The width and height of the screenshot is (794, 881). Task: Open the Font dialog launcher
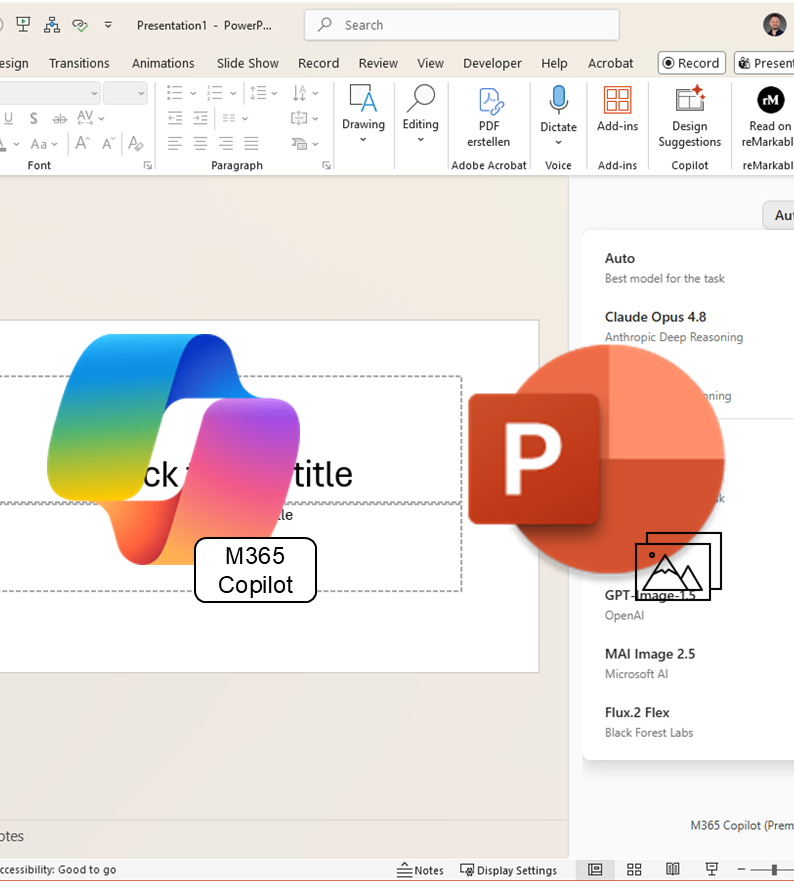pyautogui.click(x=148, y=165)
